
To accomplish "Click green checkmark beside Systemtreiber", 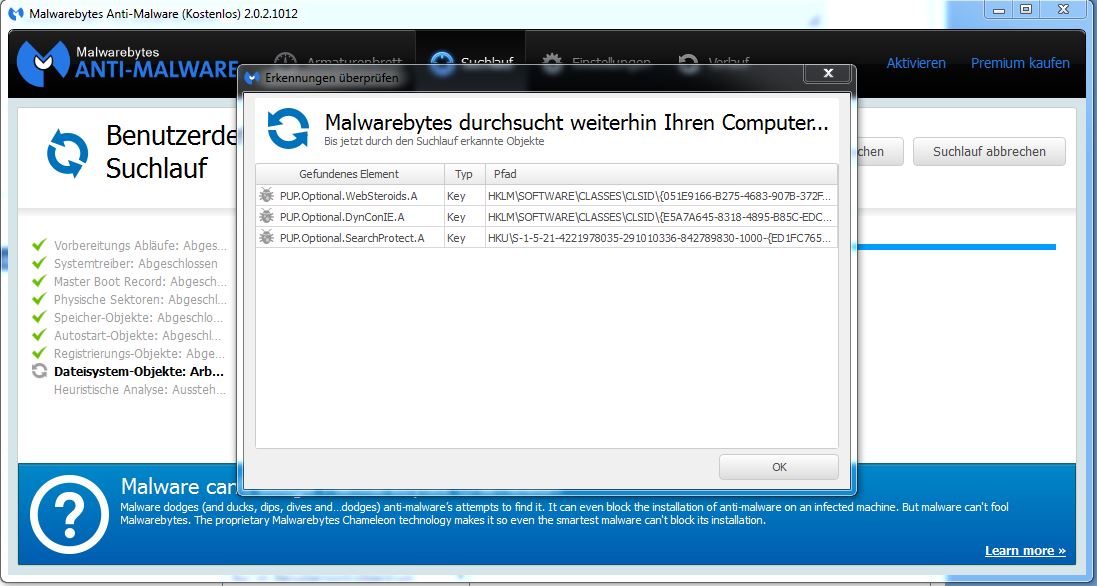I will 40,263.
